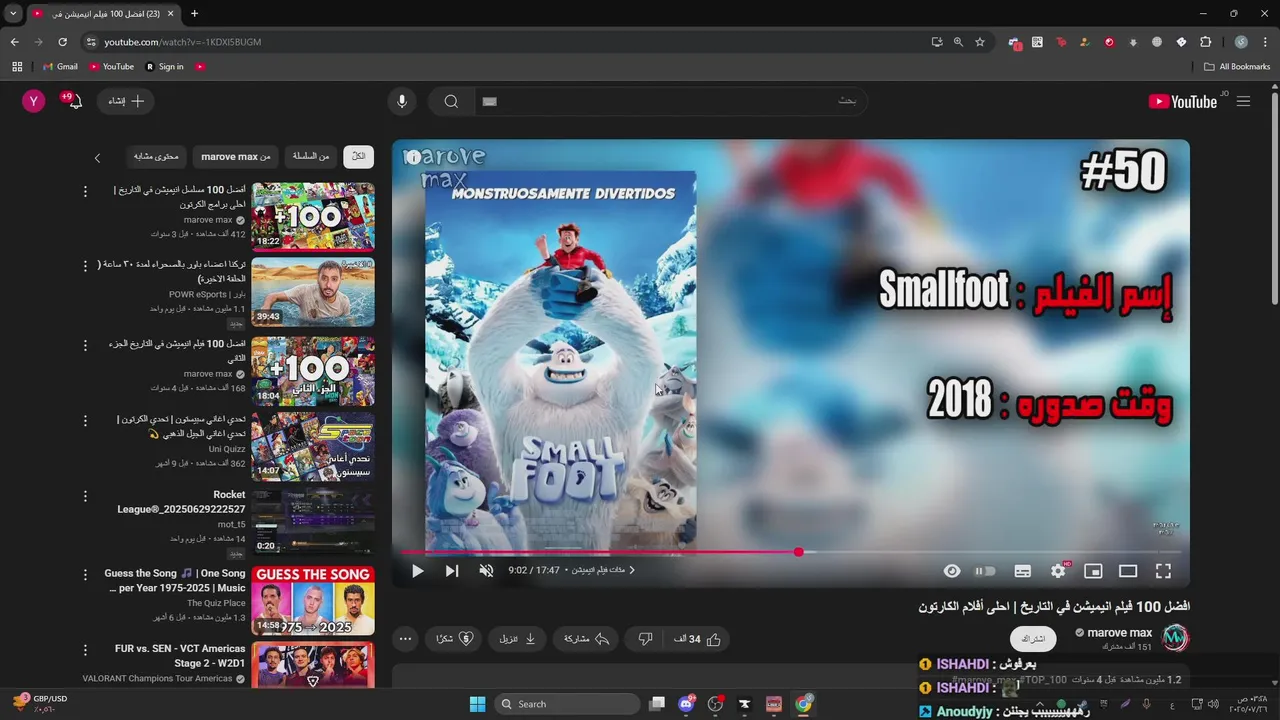Screen dimensions: 1280x720
Task: Skip to next video in player
Action: (x=452, y=571)
